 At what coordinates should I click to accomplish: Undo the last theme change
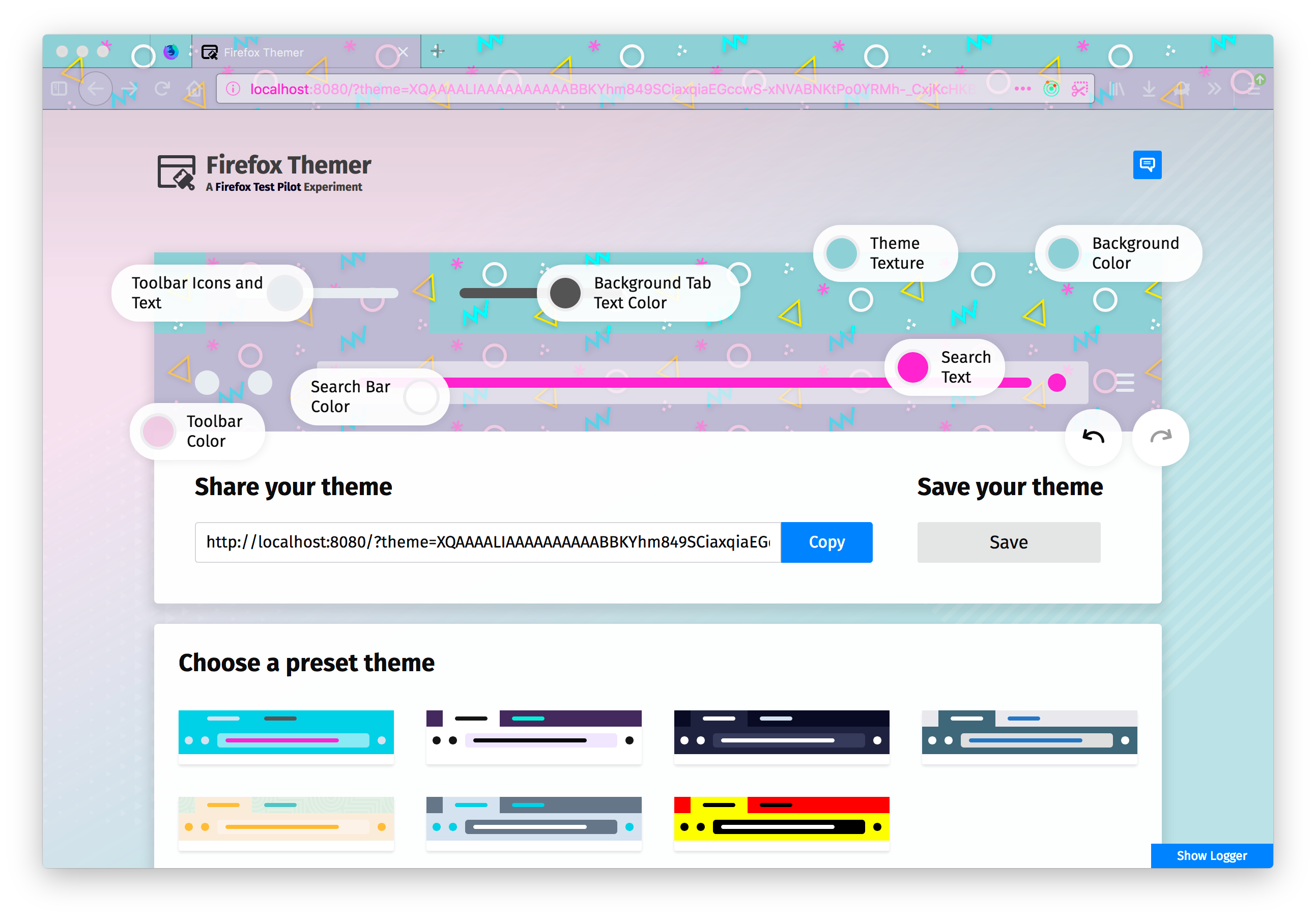tap(1093, 438)
